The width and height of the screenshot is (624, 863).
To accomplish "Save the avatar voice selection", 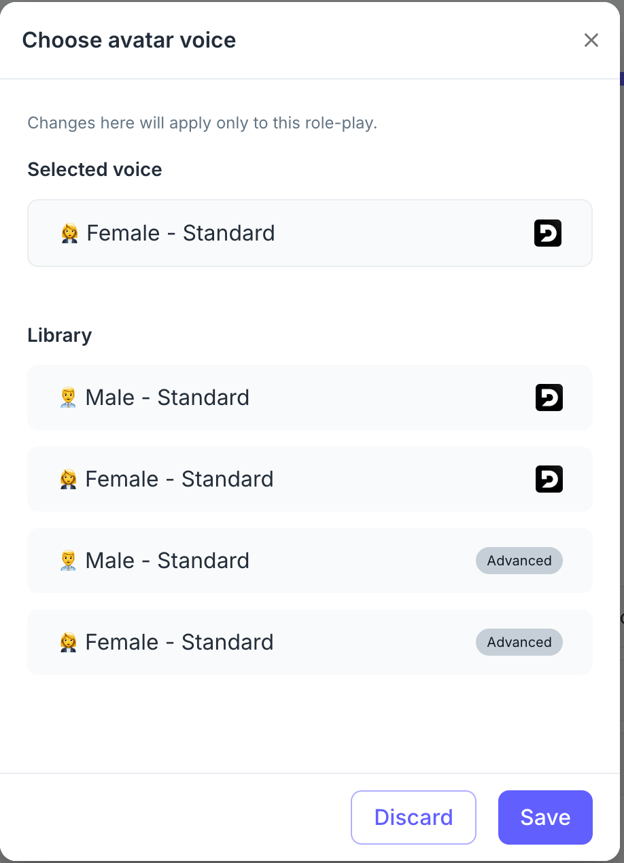I will [545, 817].
